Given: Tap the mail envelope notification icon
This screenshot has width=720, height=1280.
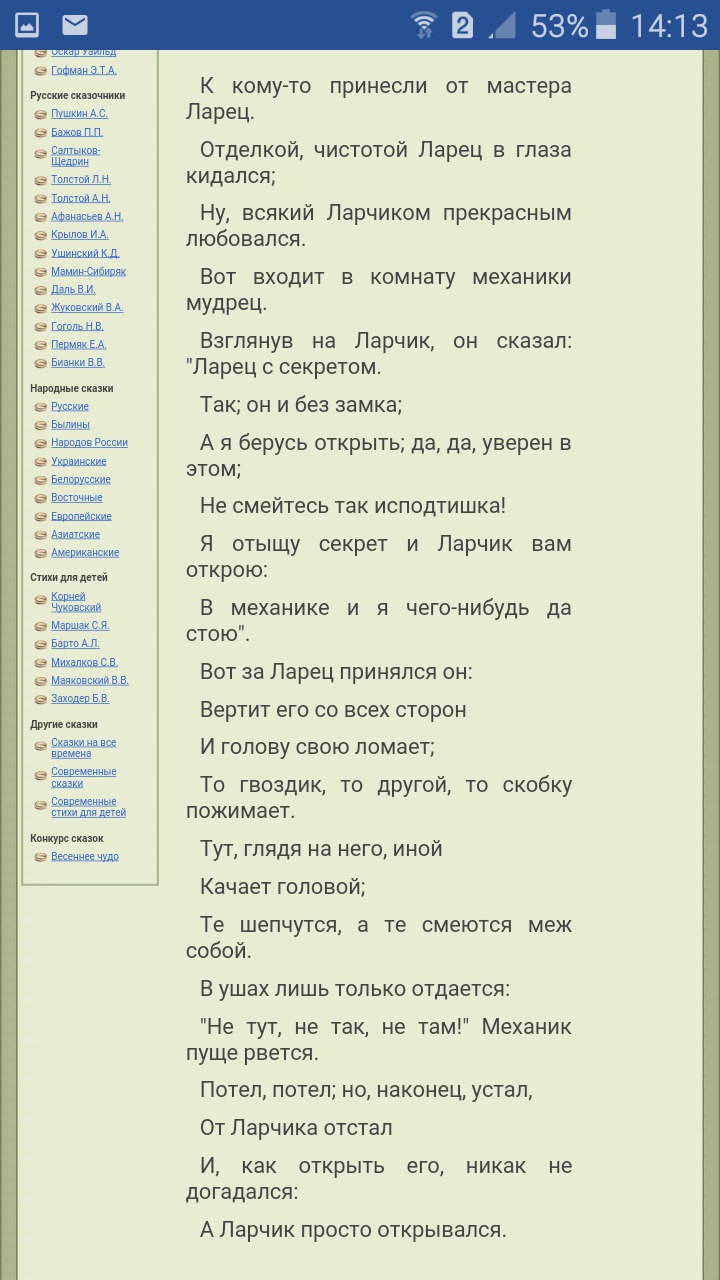Looking at the screenshot, I should 75,24.
